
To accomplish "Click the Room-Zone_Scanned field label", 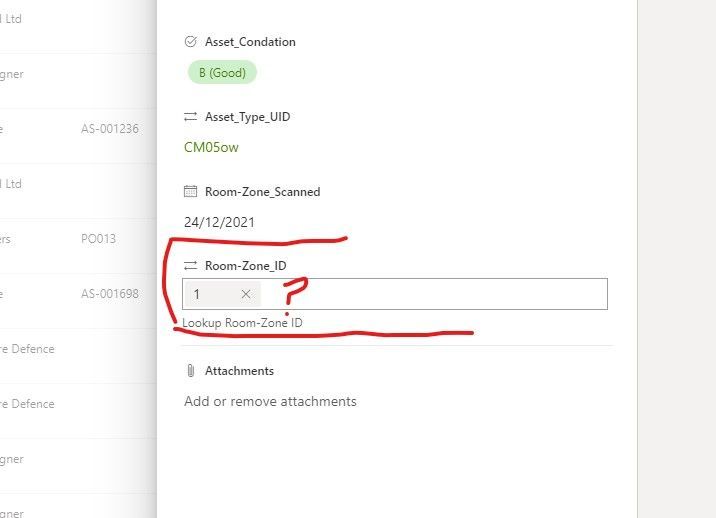I will (262, 191).
